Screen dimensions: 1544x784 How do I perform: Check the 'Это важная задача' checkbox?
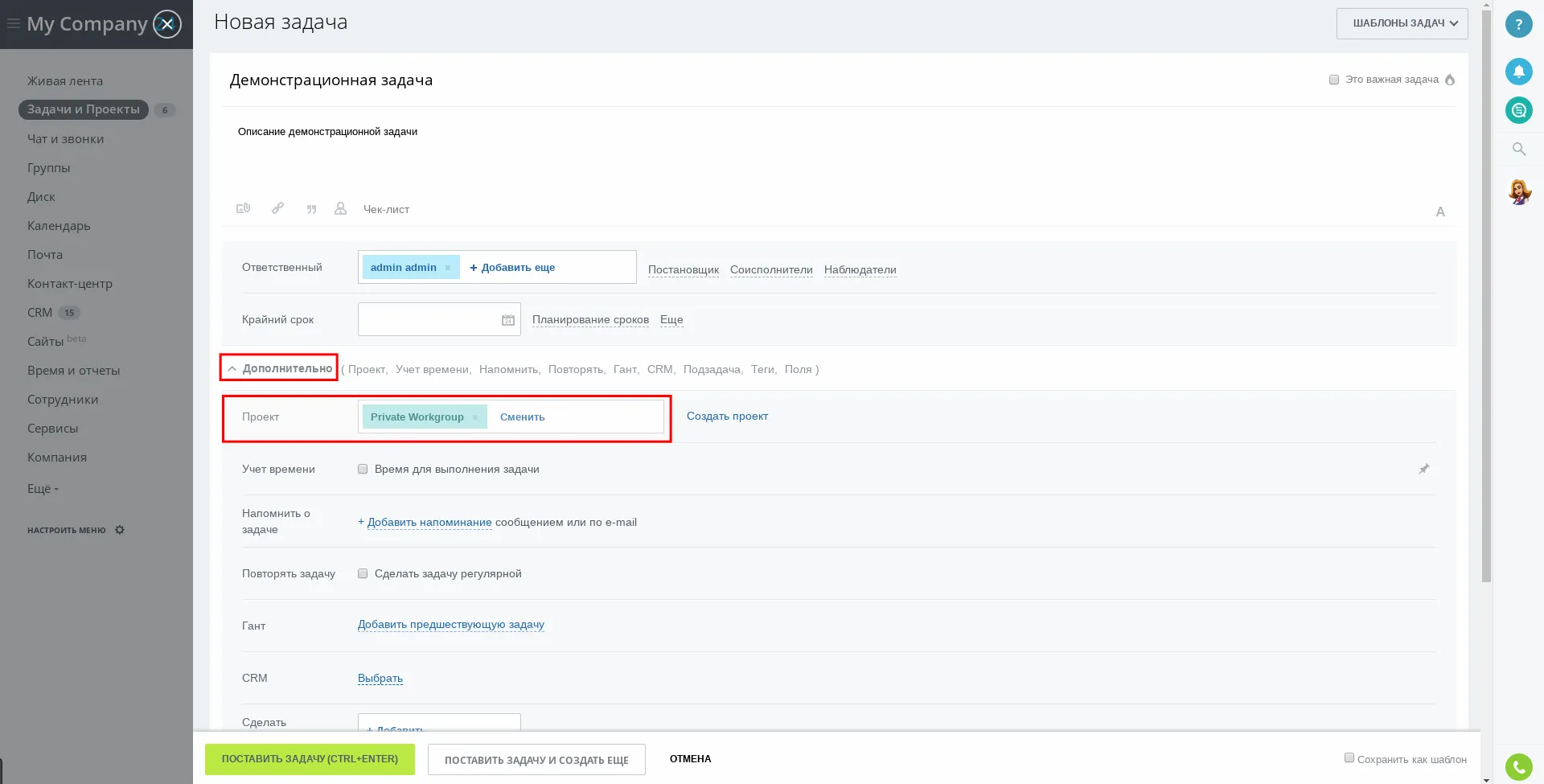click(1334, 80)
